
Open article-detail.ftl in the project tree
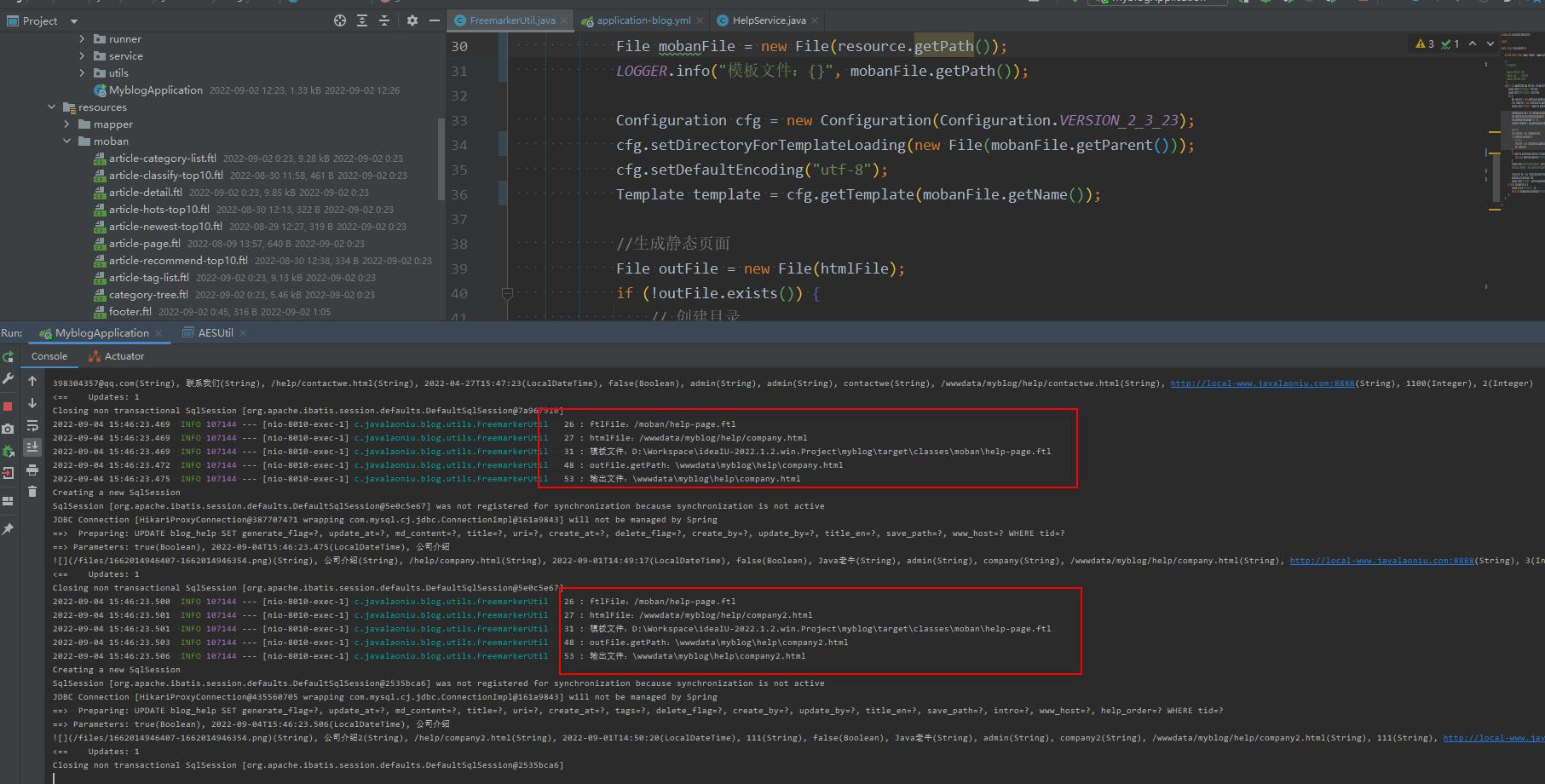point(145,193)
